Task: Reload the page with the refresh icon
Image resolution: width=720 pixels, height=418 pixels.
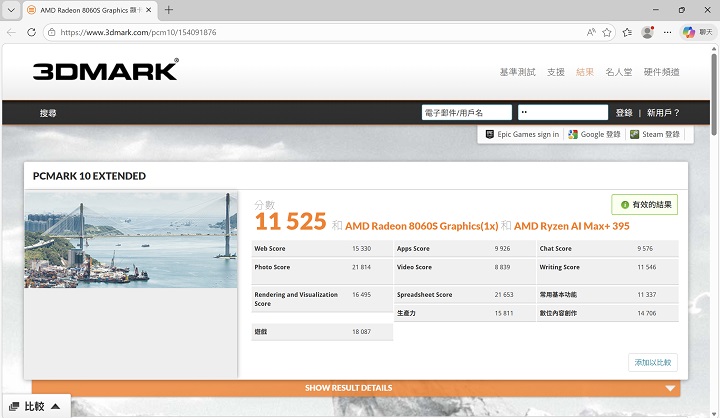Action: (31, 32)
